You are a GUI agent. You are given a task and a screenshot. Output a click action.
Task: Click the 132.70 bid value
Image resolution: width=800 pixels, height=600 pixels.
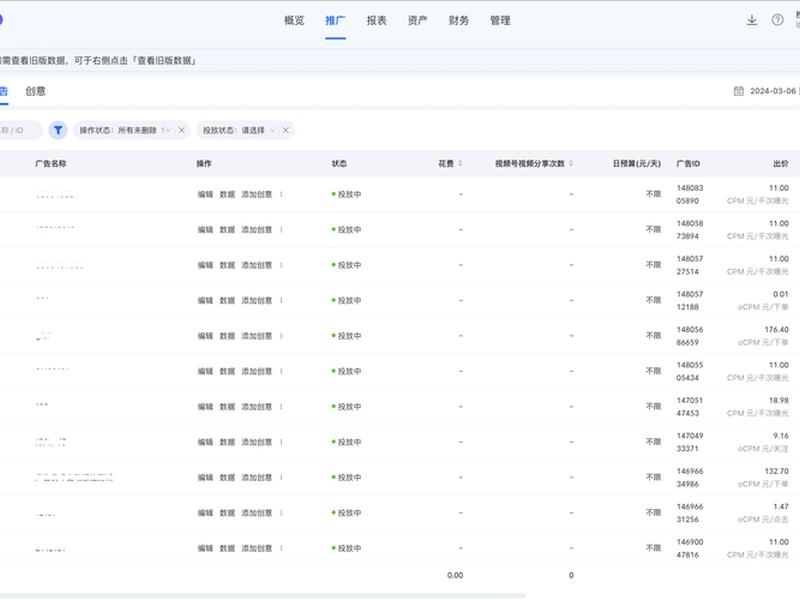(x=777, y=471)
